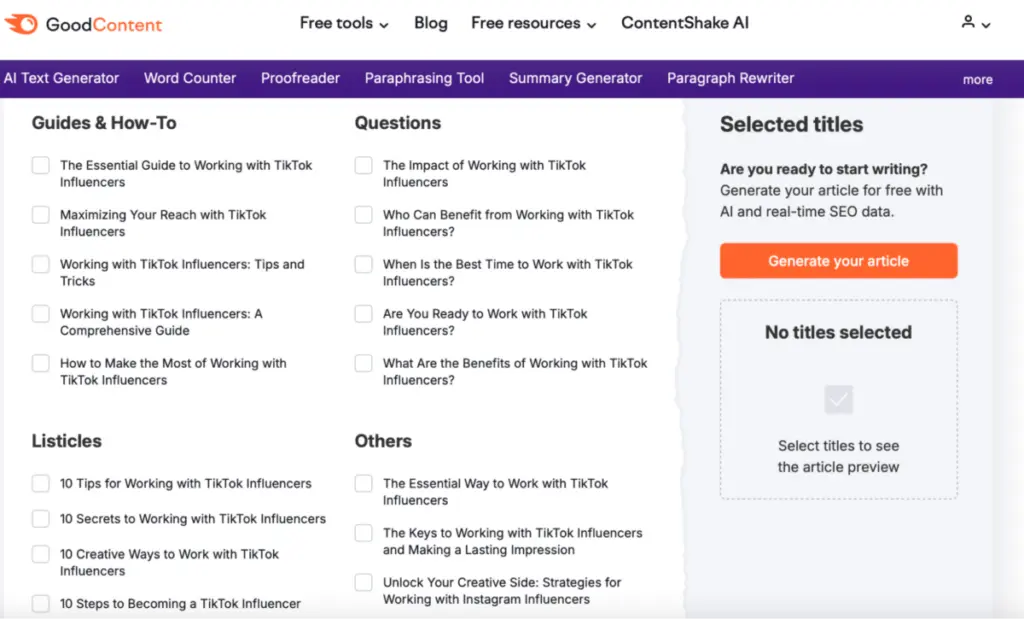Image resolution: width=1024 pixels, height=619 pixels.
Task: Open ContentShake AI from the navigation
Action: [x=684, y=23]
